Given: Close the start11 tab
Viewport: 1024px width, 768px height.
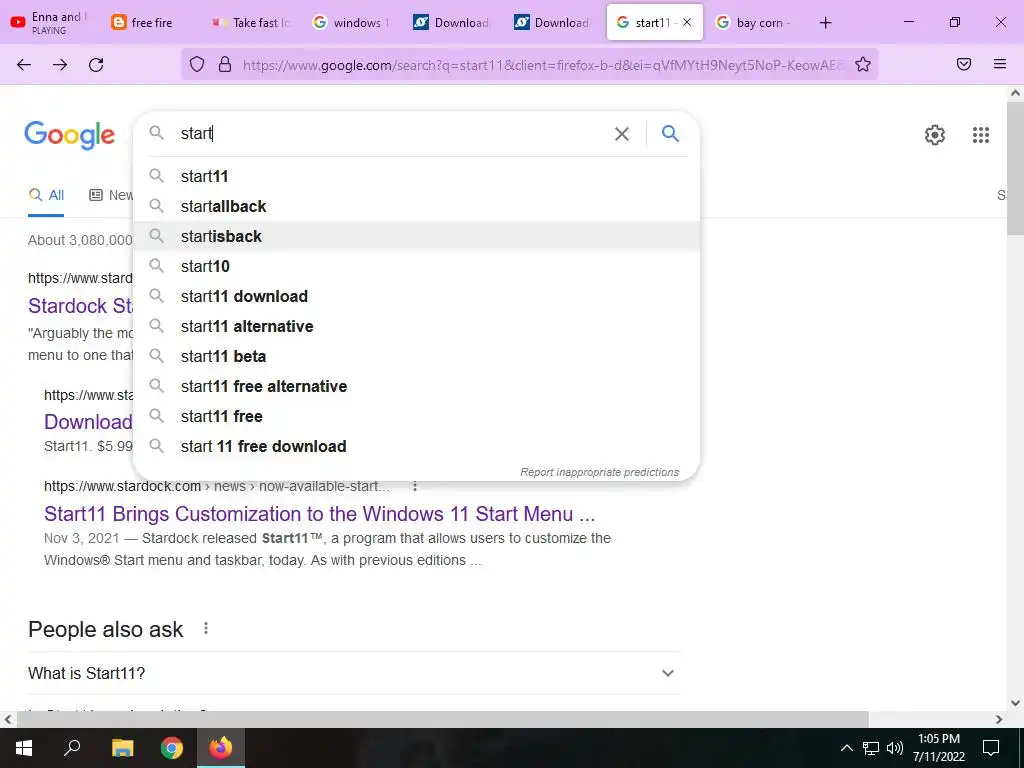Looking at the screenshot, I should [x=687, y=22].
